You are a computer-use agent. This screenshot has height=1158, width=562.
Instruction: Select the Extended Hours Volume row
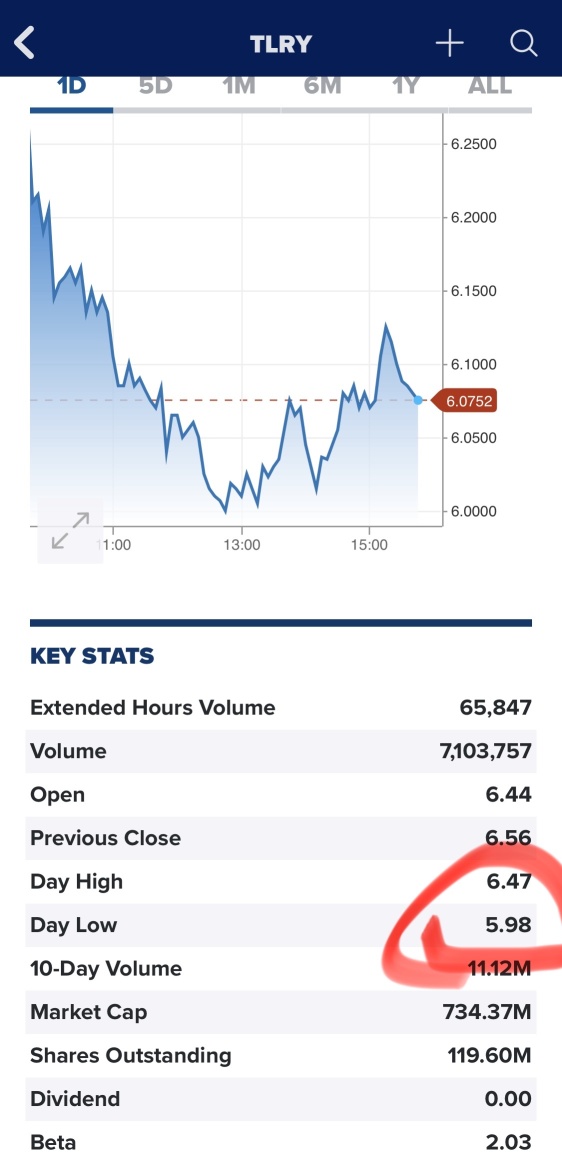coord(281,708)
